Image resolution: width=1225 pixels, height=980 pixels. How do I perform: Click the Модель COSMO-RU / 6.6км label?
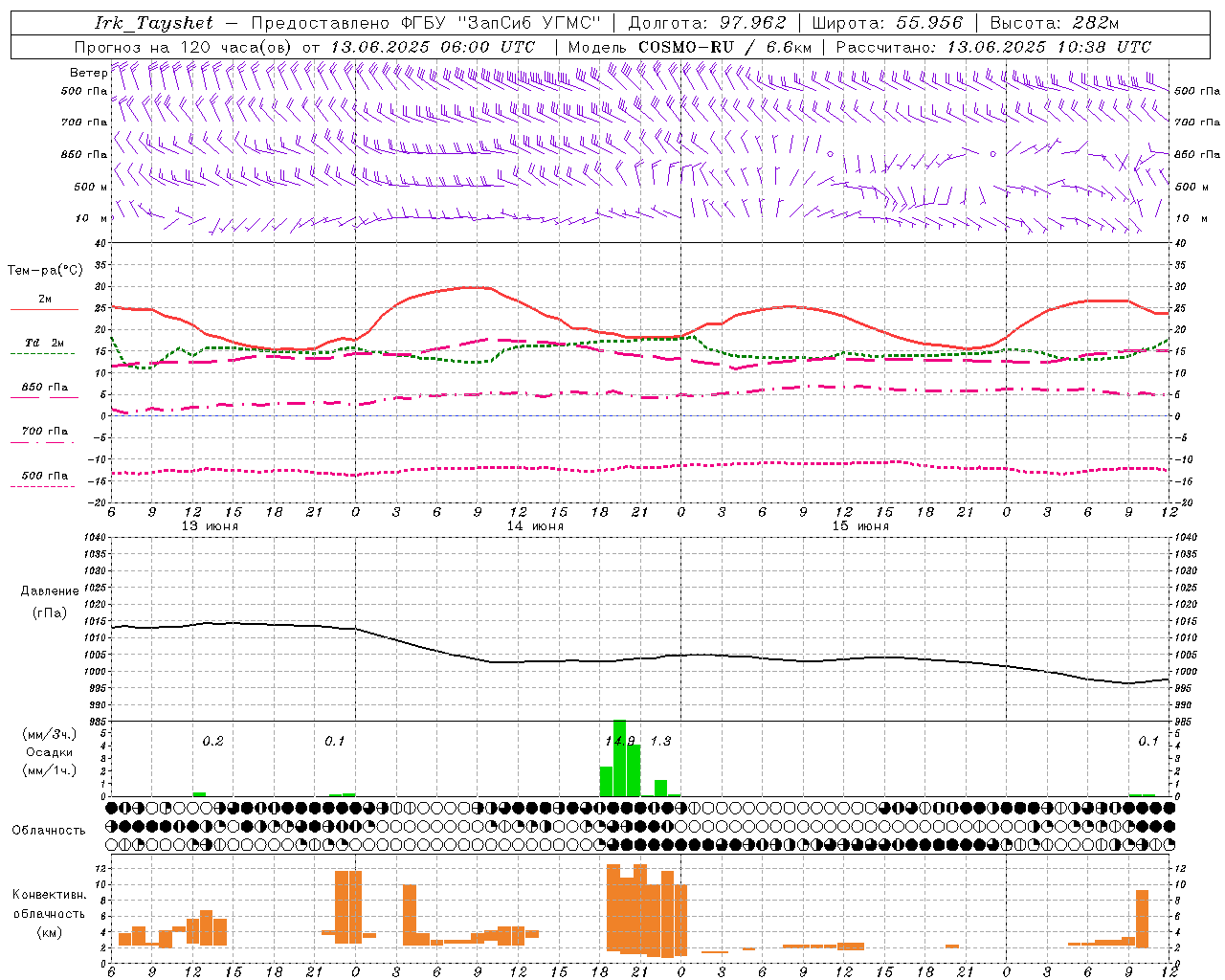pyautogui.click(x=689, y=47)
